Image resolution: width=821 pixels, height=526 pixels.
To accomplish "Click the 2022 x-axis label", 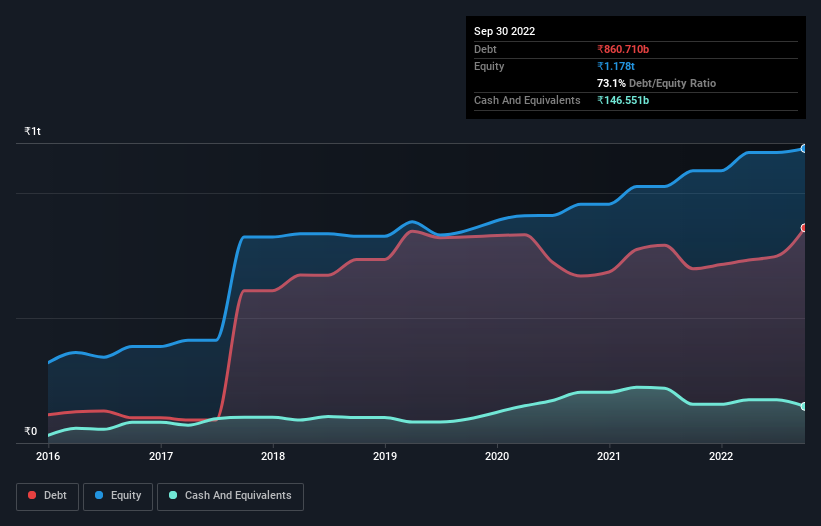I will point(721,456).
